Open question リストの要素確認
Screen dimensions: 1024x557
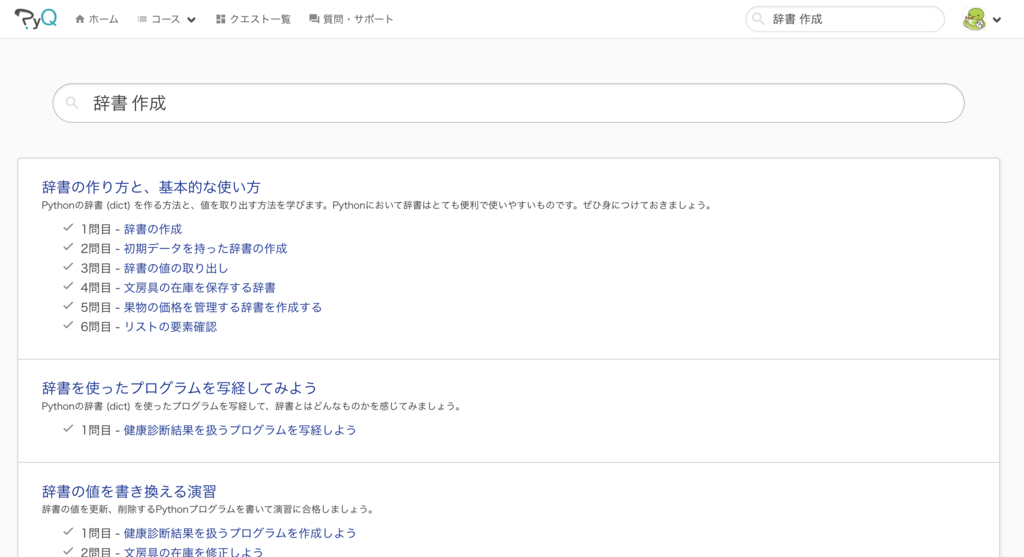(170, 327)
